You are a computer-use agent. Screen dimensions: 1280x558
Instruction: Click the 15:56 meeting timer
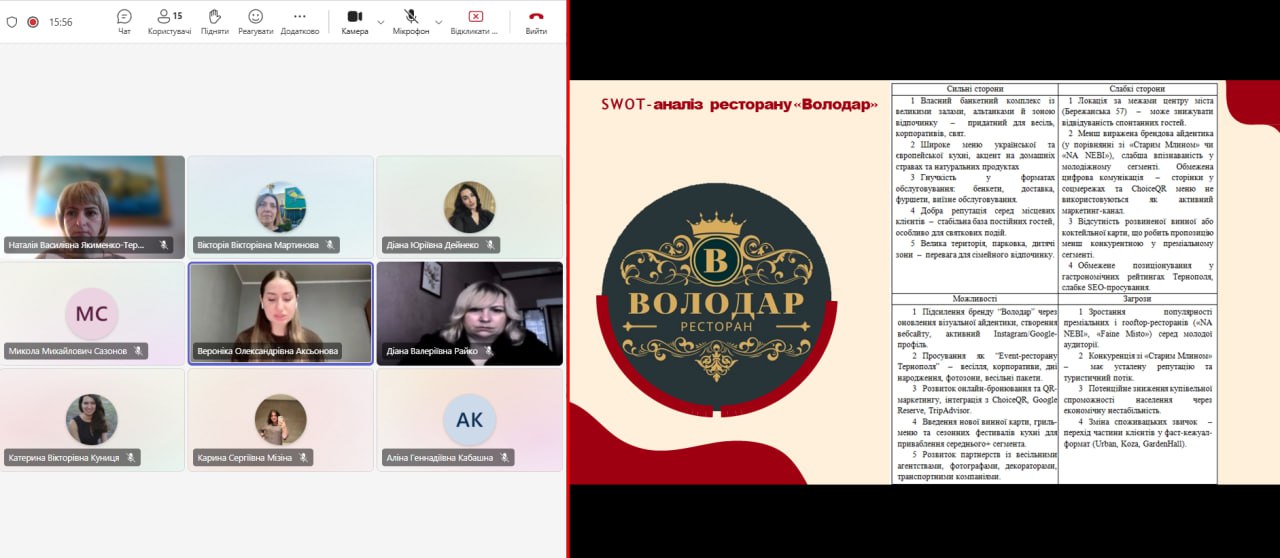(x=60, y=22)
